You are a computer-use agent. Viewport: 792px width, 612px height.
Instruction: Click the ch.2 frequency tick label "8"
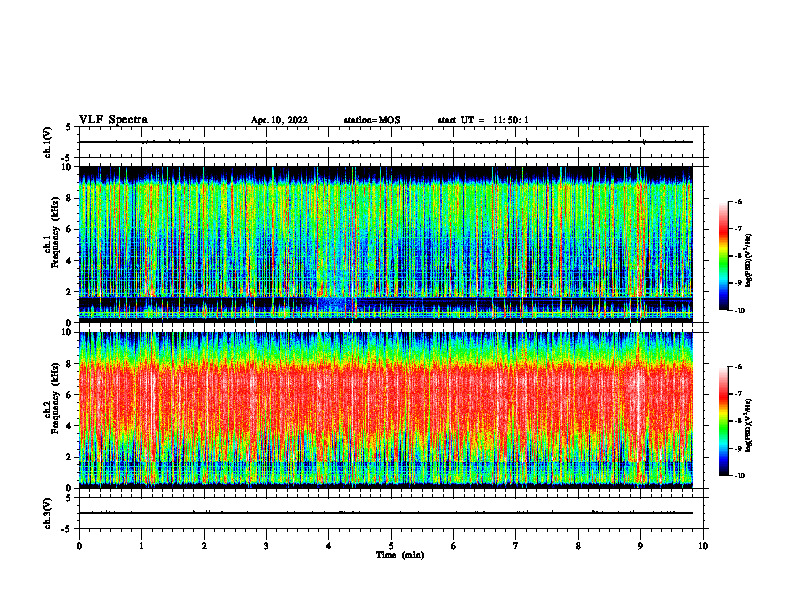point(70,364)
